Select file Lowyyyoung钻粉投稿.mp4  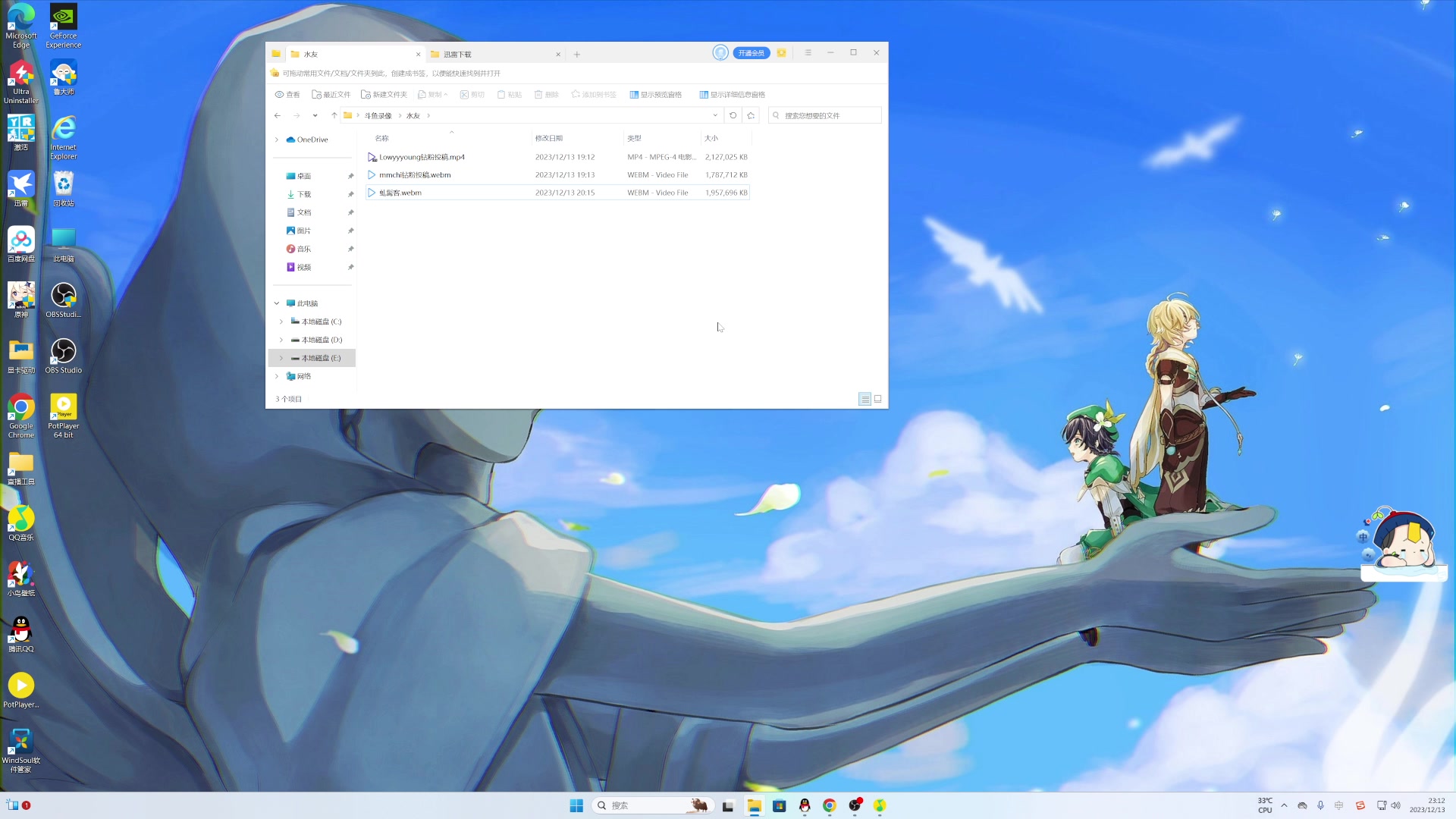click(557, 157)
